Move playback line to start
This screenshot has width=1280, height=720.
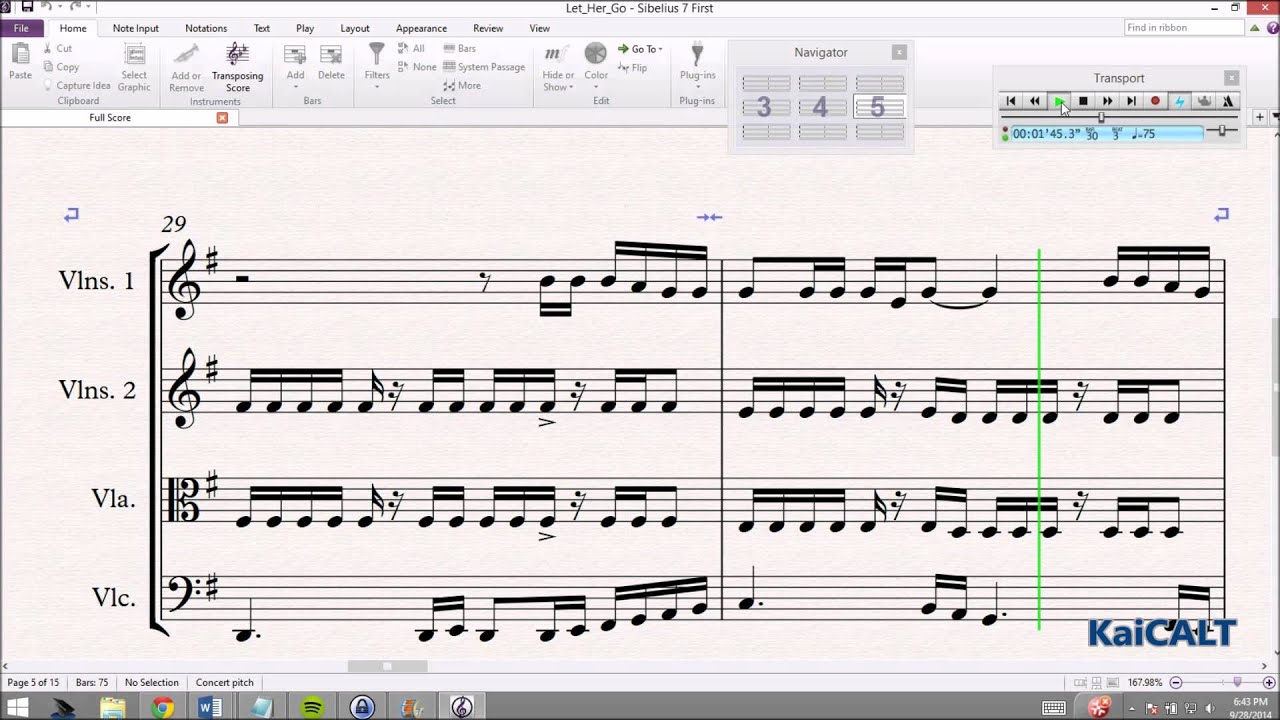tap(1011, 101)
